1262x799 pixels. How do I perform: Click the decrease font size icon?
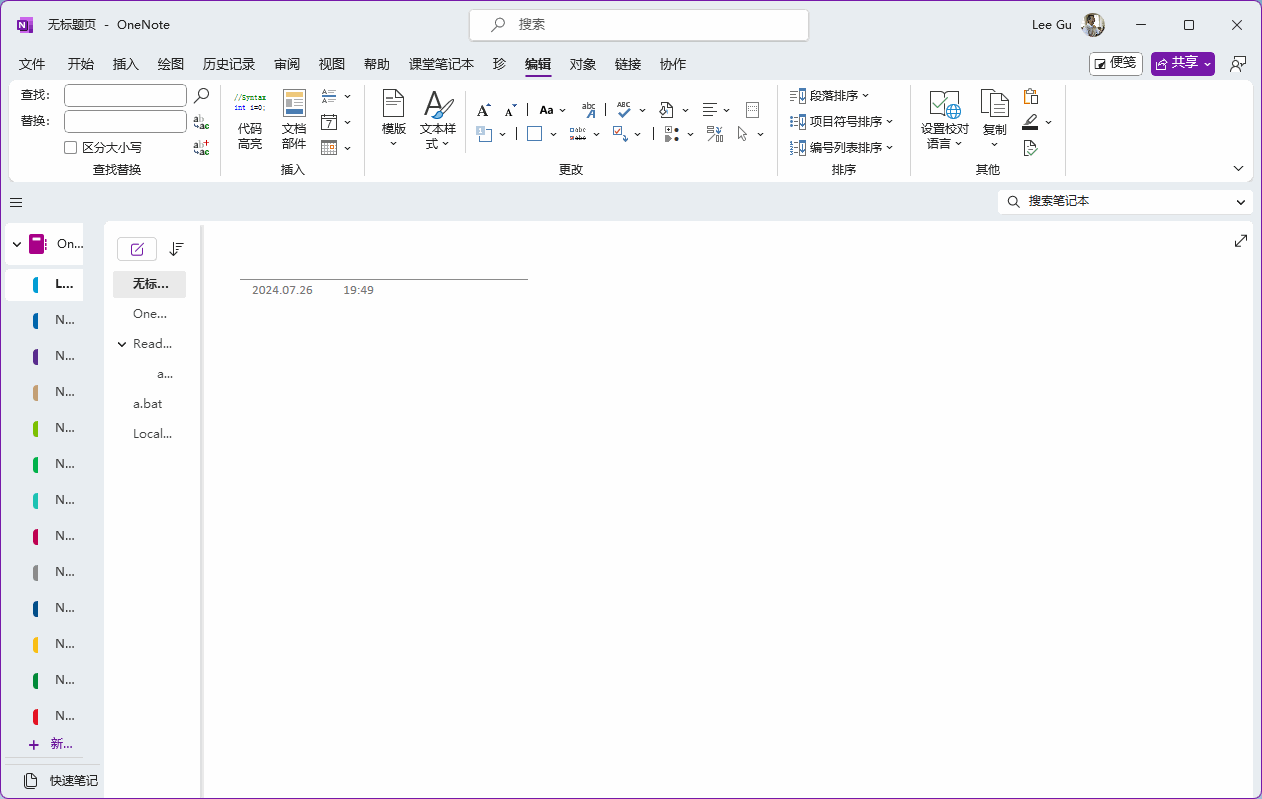point(511,110)
